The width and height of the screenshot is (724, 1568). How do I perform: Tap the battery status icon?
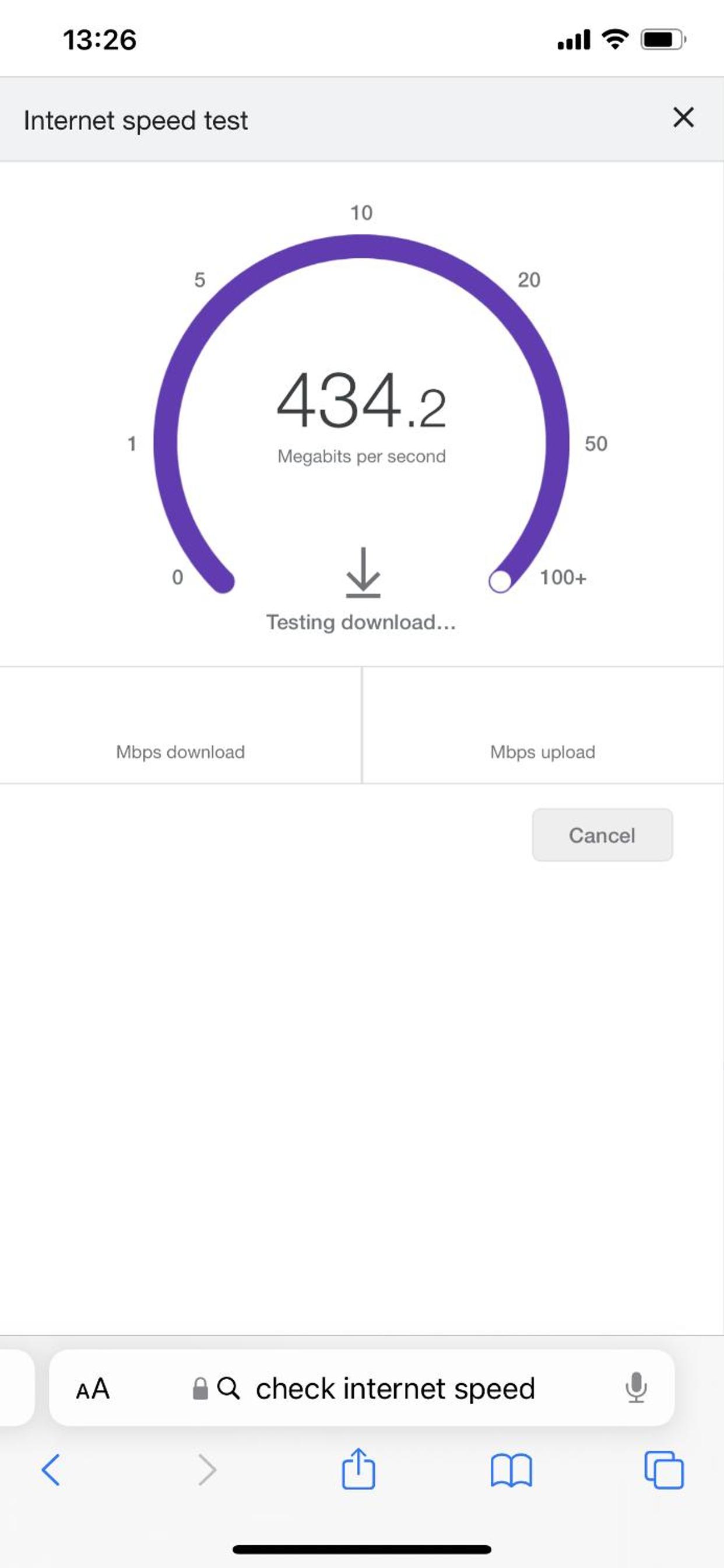click(663, 40)
